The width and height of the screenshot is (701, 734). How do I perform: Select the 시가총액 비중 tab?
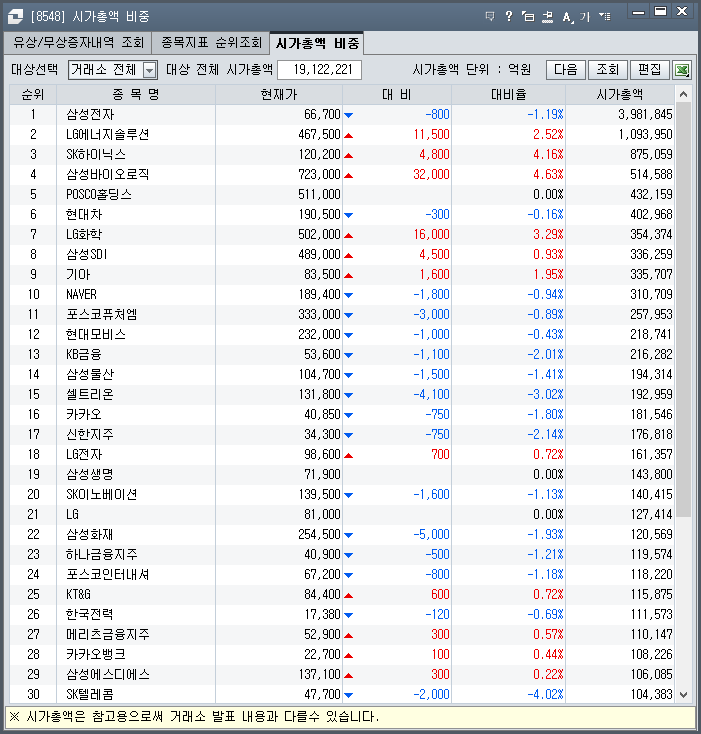point(317,43)
